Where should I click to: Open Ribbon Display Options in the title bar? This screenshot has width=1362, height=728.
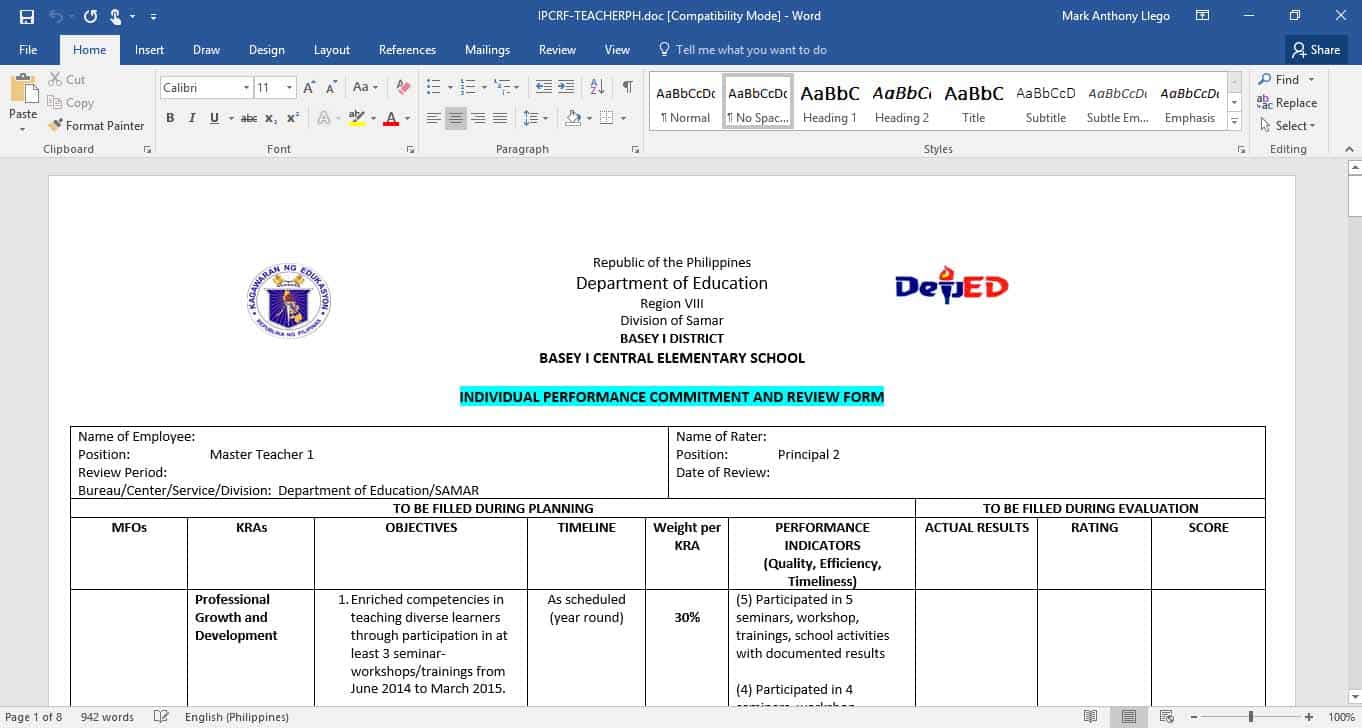click(1203, 16)
